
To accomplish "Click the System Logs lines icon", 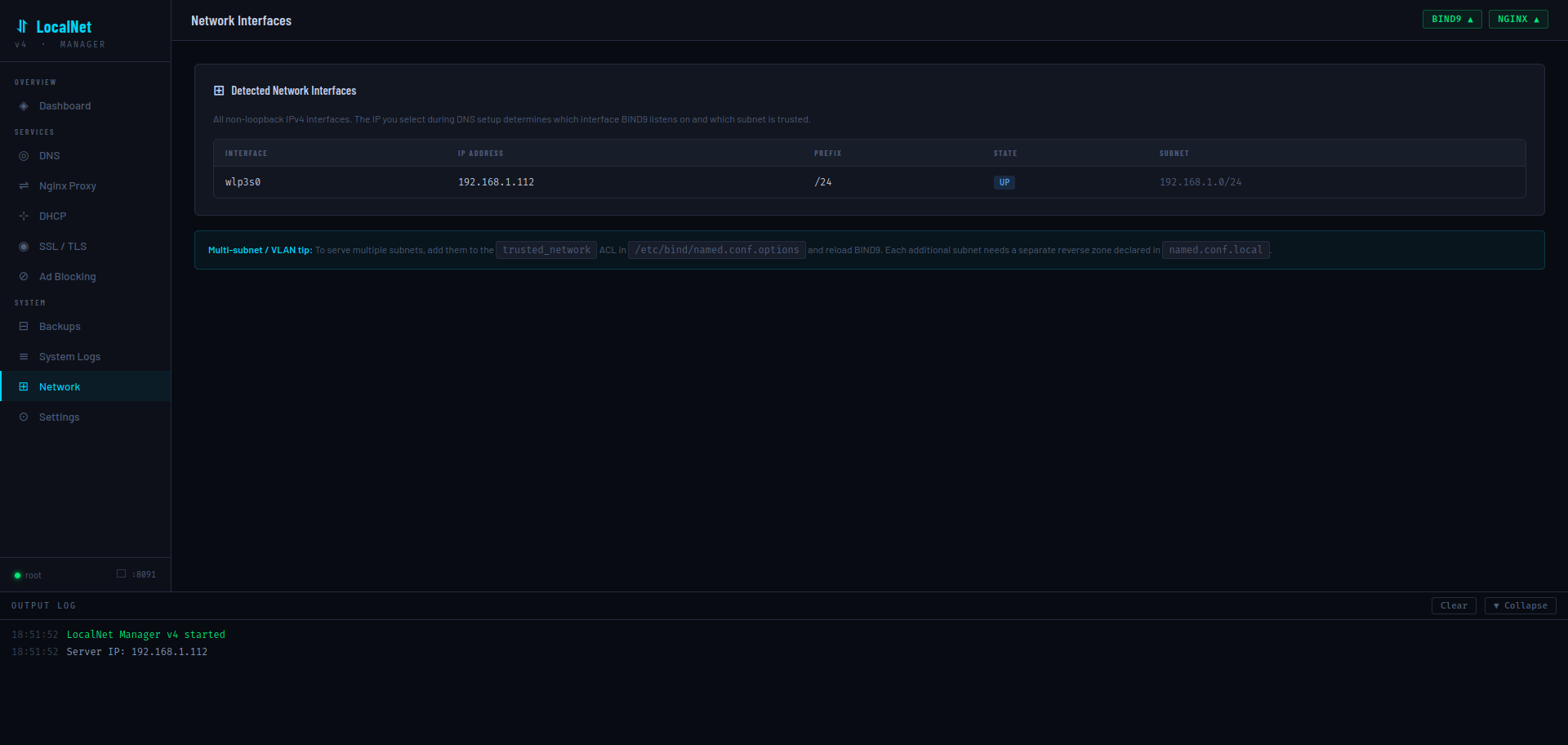I will point(24,357).
